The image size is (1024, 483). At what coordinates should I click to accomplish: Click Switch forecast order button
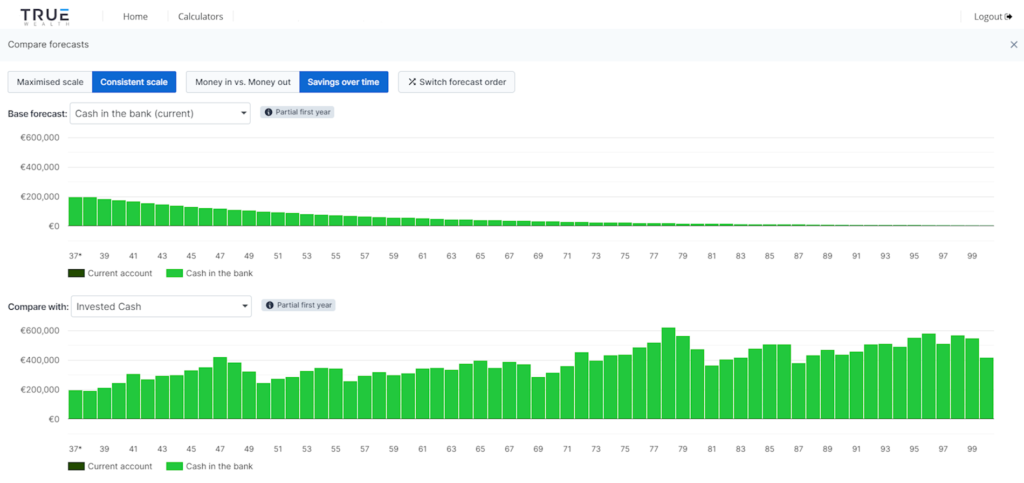click(456, 82)
